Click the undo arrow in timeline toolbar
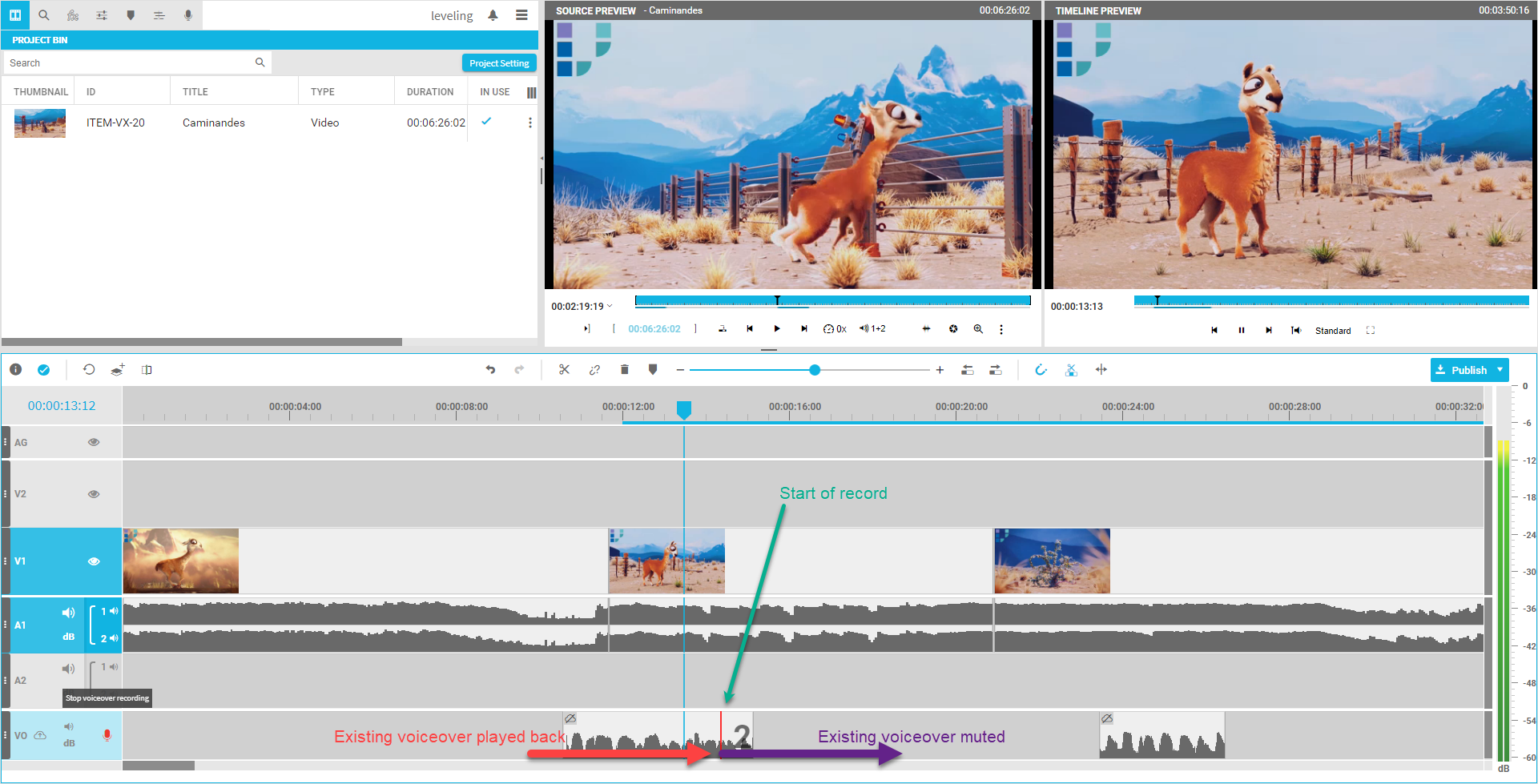Viewport: 1538px width, 784px height. [x=490, y=370]
